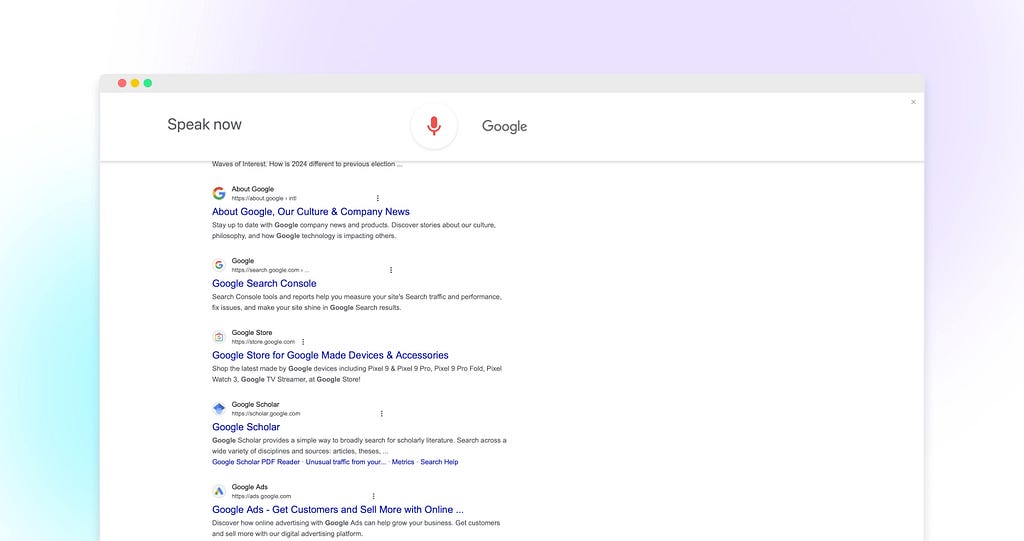Open the Google Search Console favicon

pos(219,265)
